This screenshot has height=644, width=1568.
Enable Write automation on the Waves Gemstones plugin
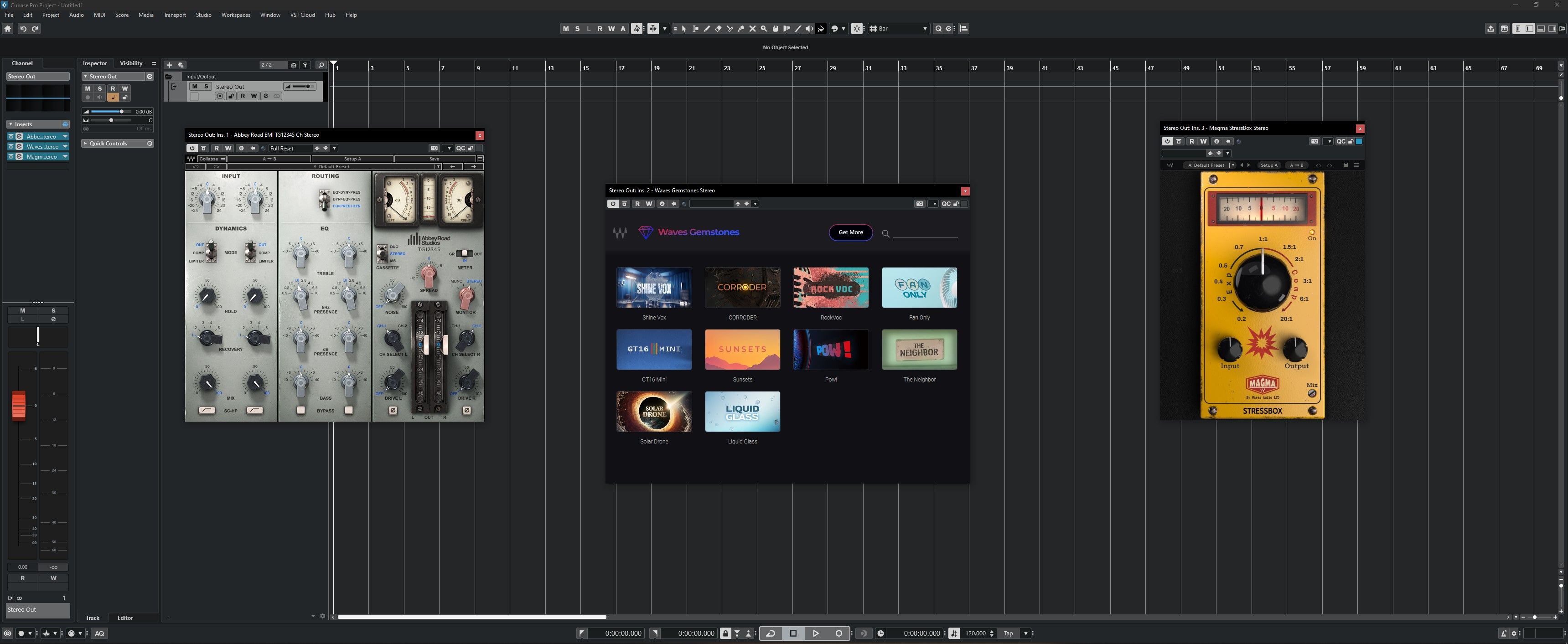pyautogui.click(x=649, y=203)
